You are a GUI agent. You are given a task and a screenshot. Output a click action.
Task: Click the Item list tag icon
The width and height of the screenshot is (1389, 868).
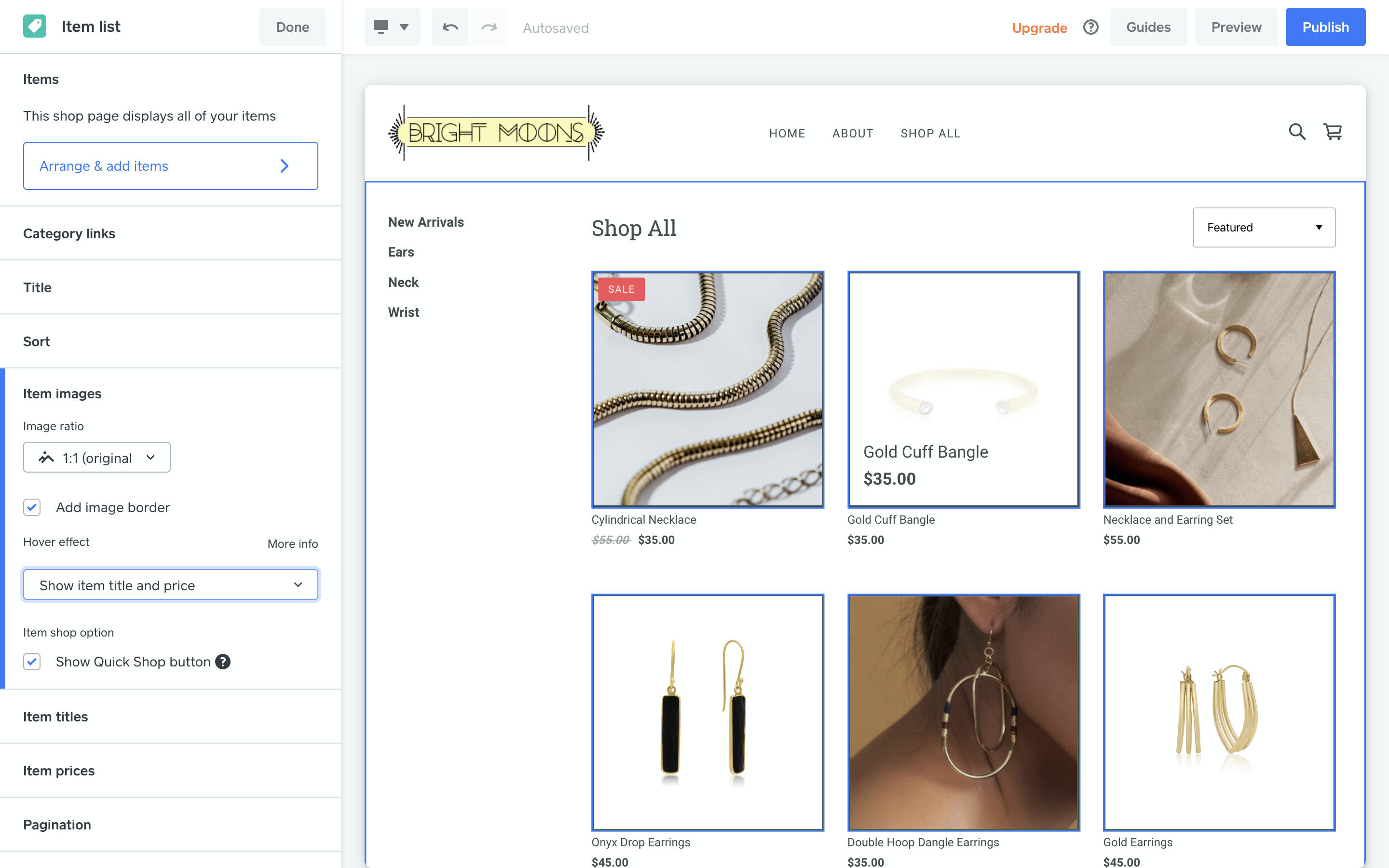(x=34, y=27)
